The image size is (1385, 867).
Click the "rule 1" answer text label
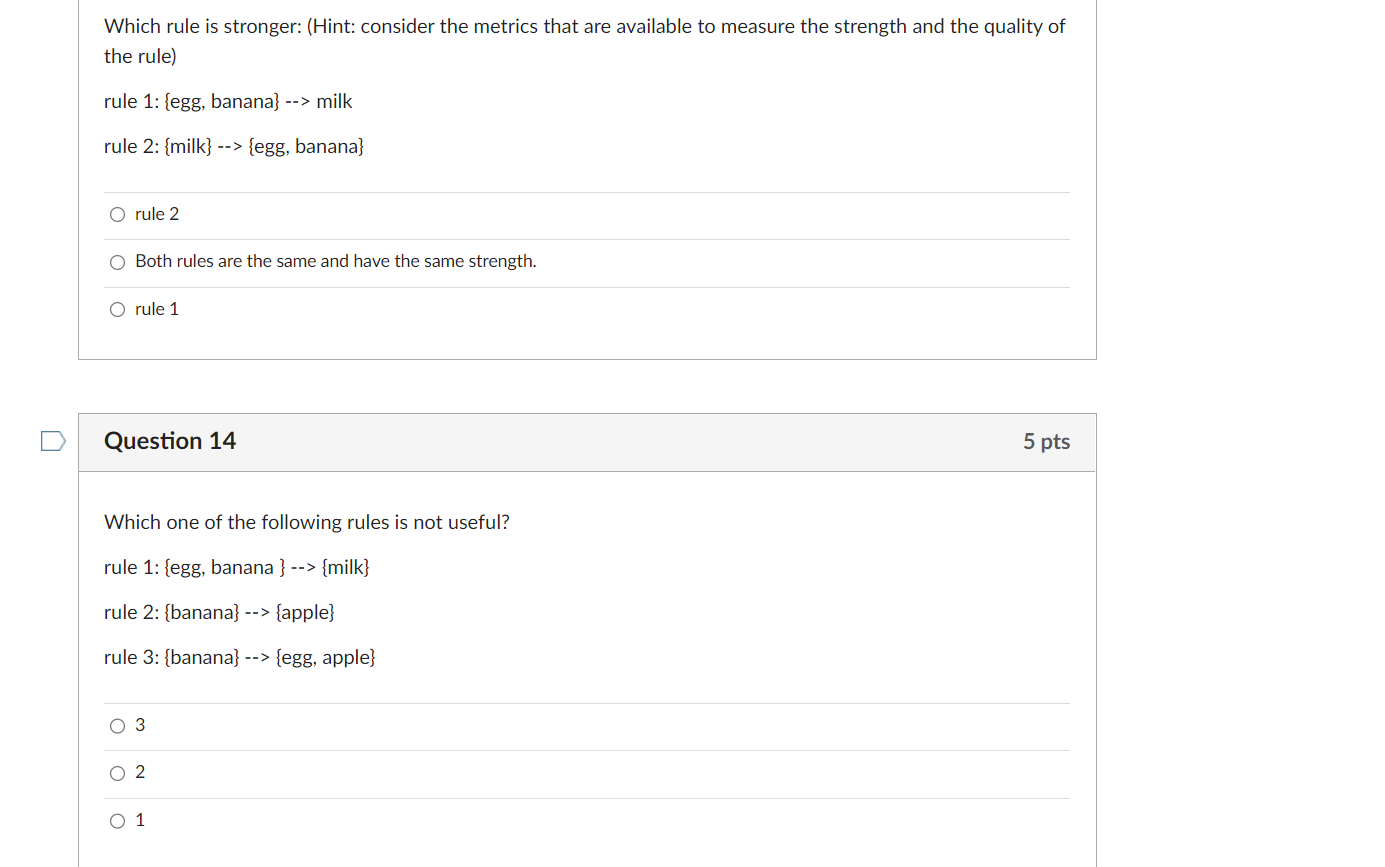[x=157, y=309]
